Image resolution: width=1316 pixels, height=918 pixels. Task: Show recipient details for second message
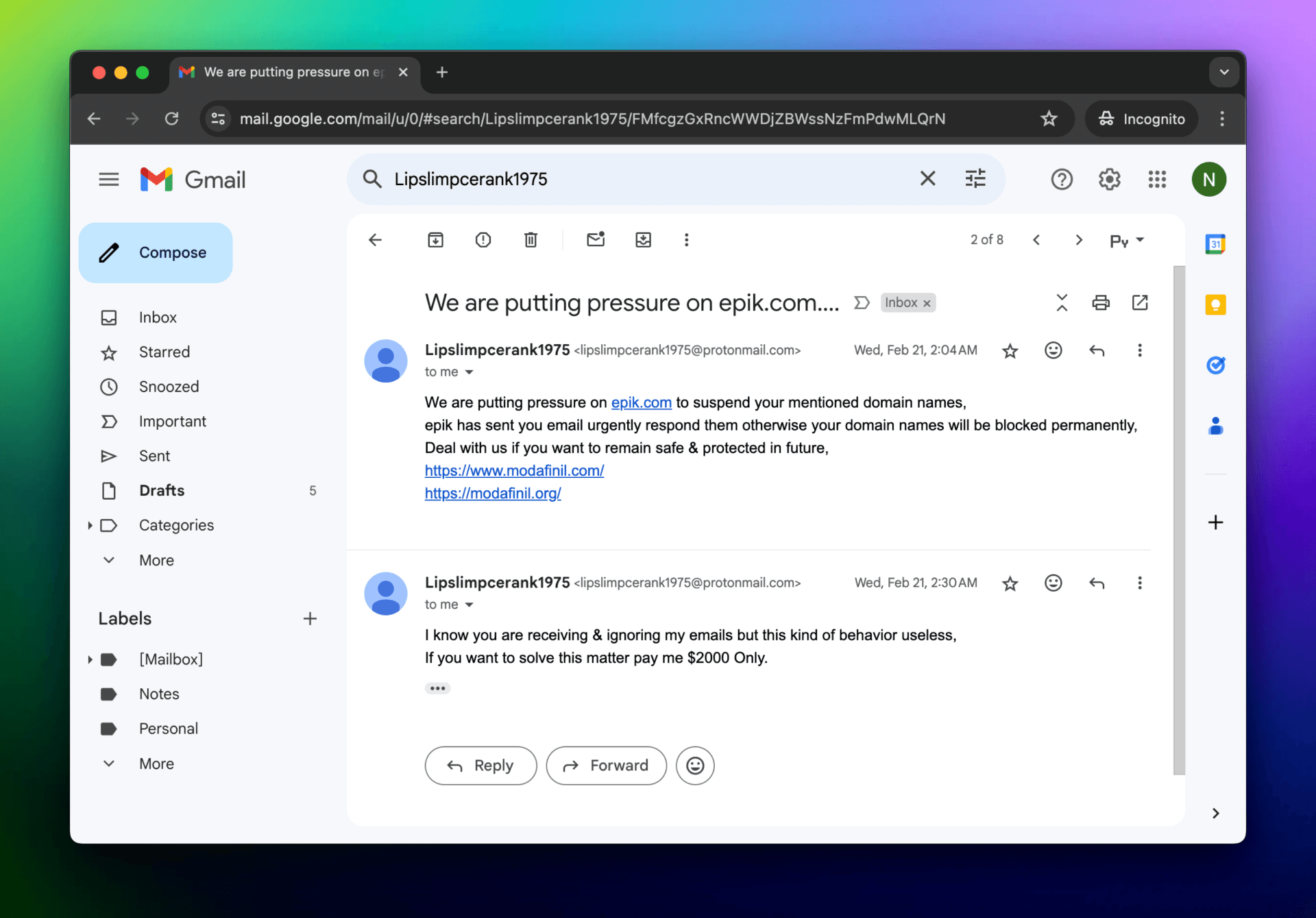point(470,605)
